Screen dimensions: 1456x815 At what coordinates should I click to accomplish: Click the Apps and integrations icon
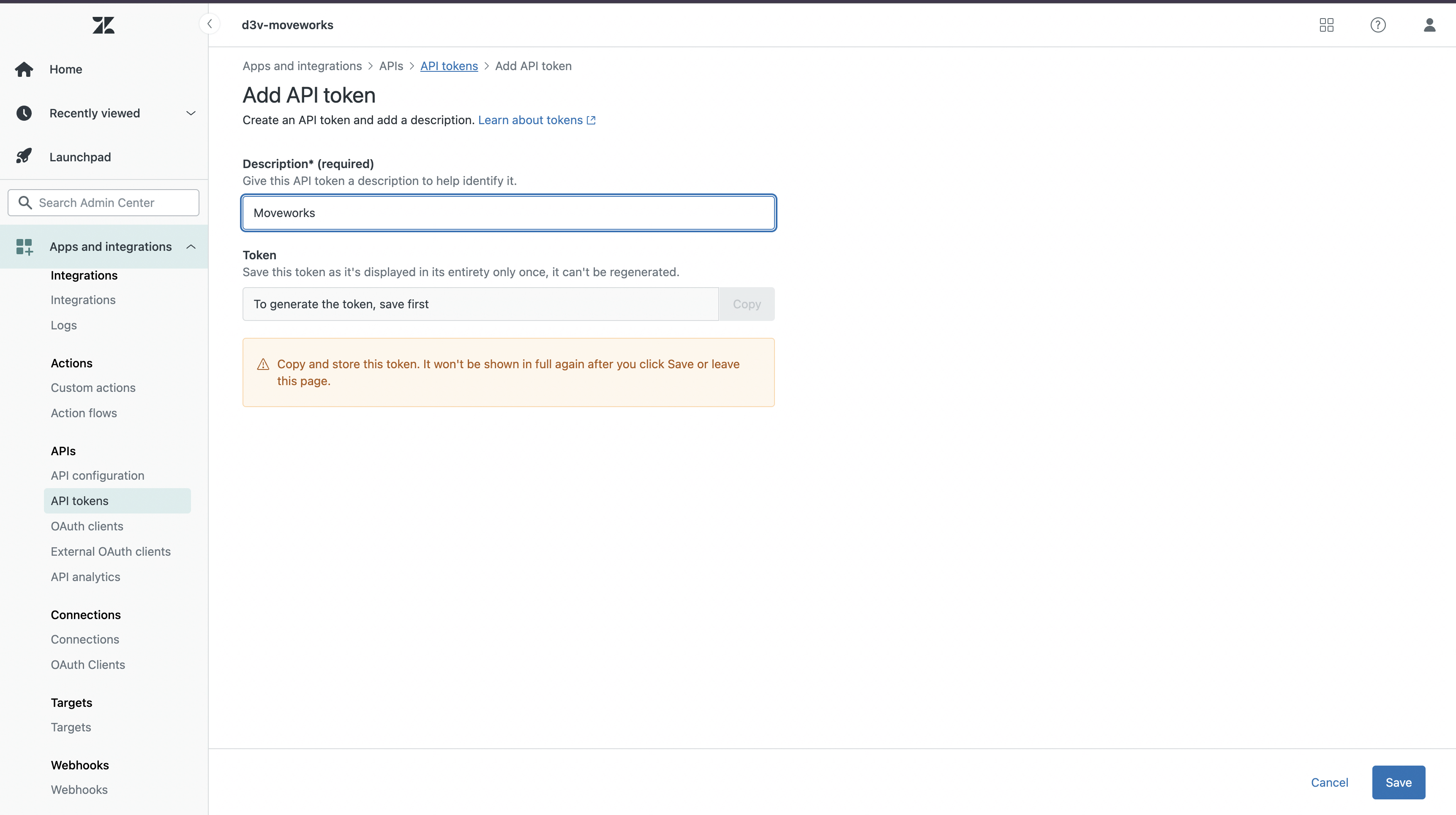point(24,246)
